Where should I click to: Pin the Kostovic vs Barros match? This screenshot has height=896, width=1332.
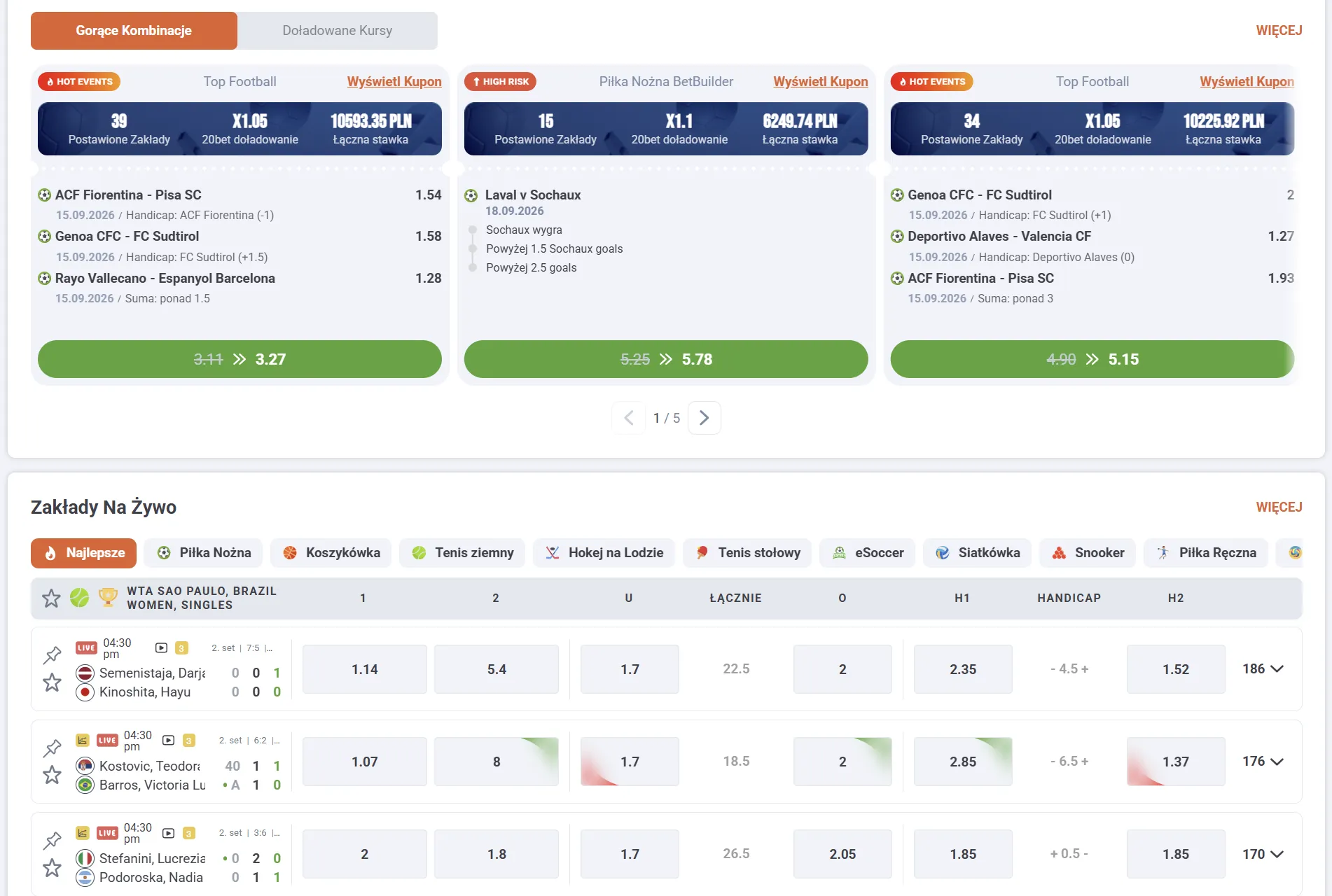pos(53,748)
